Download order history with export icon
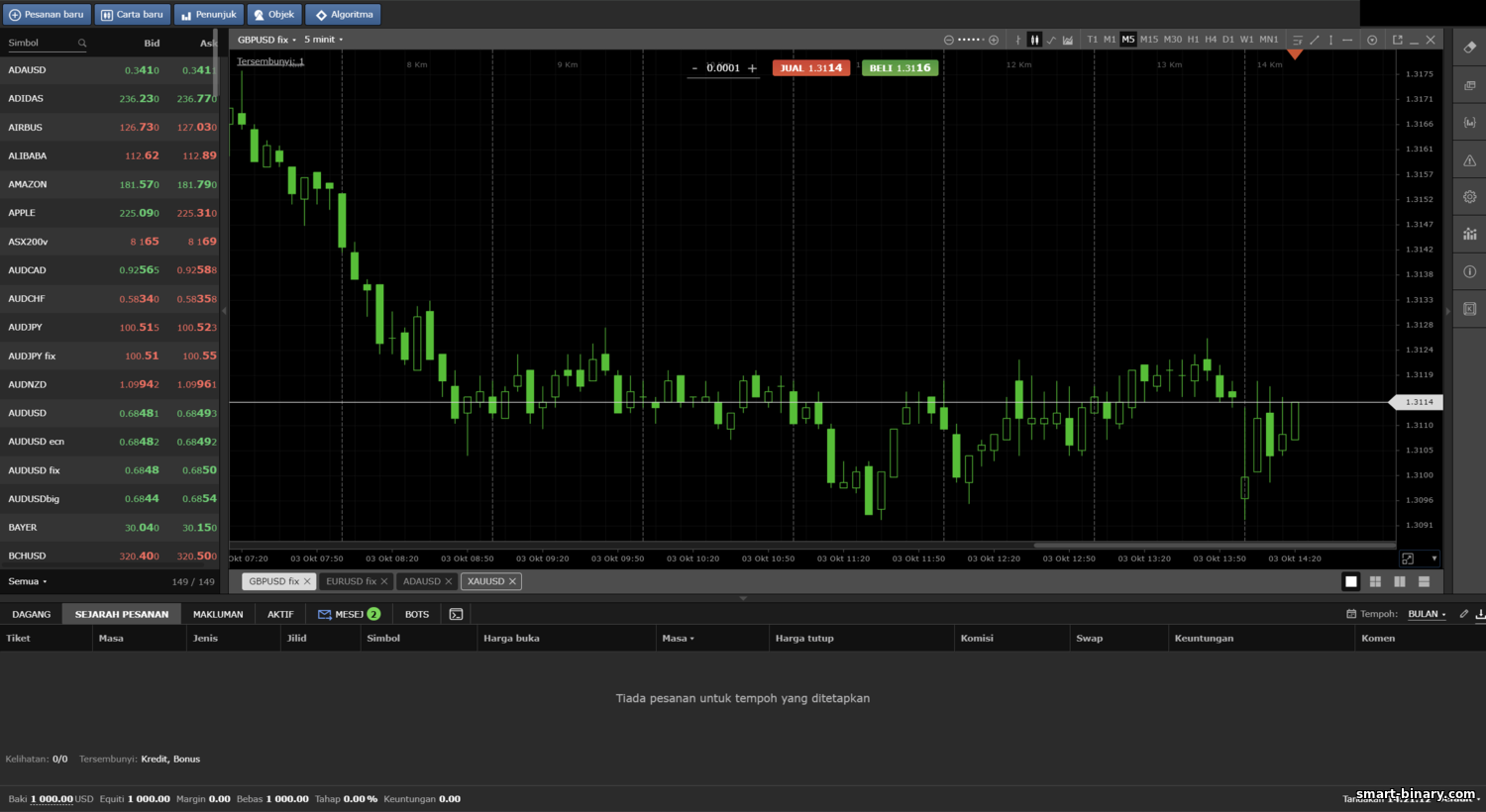This screenshot has height=812, width=1486. (1480, 614)
